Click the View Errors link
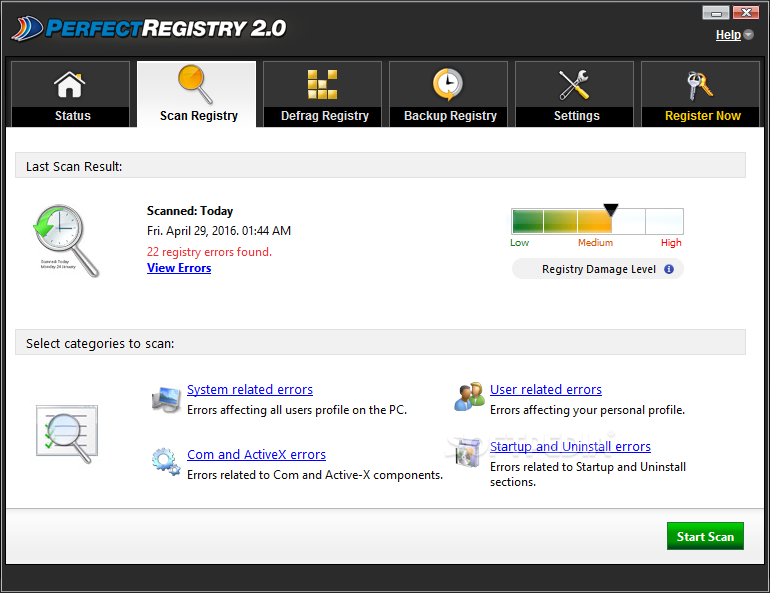Image resolution: width=770 pixels, height=593 pixels. coord(179,268)
